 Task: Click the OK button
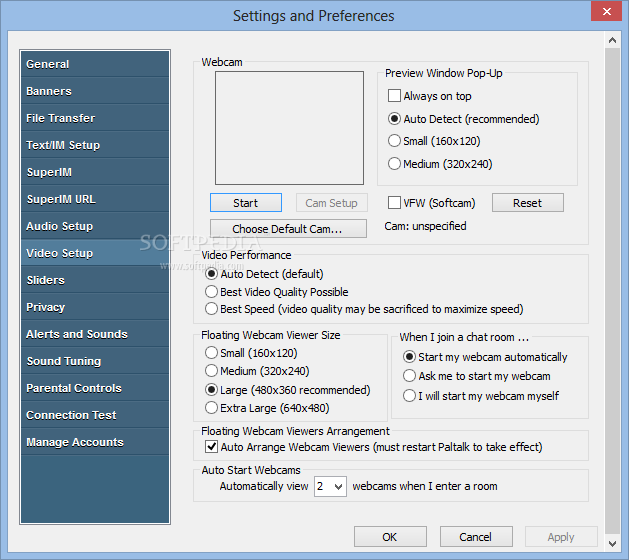coord(390,537)
